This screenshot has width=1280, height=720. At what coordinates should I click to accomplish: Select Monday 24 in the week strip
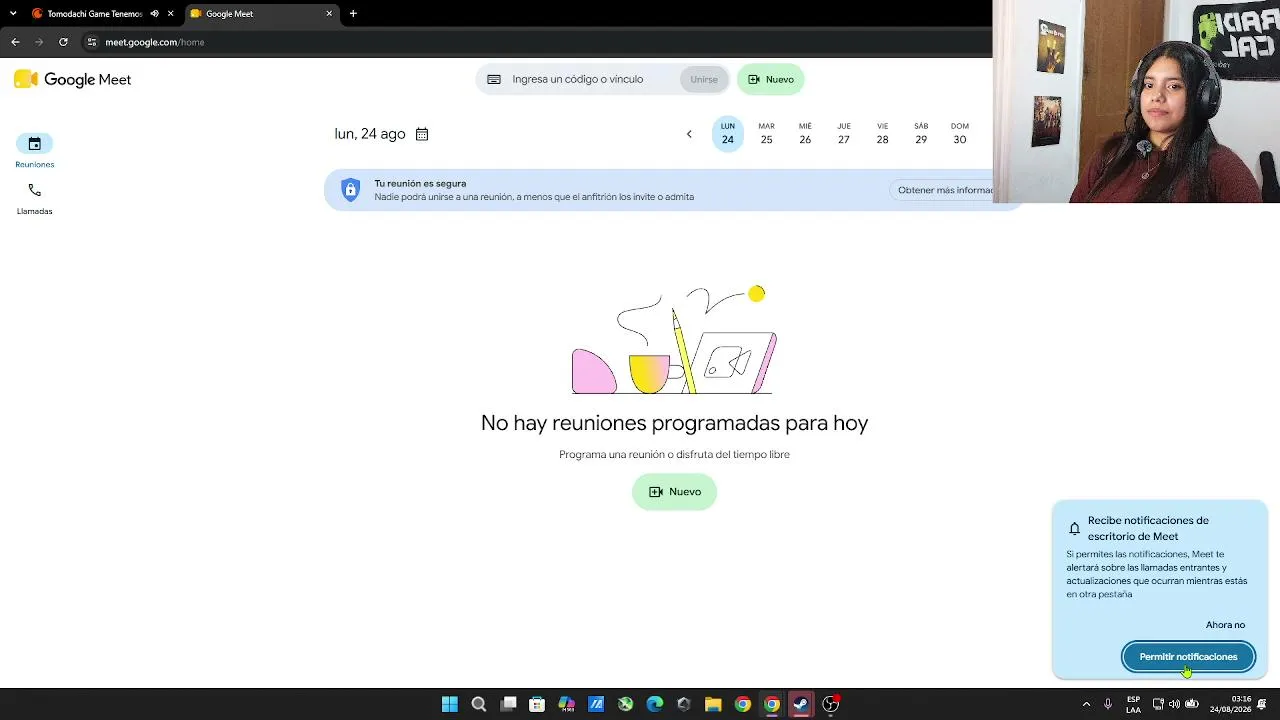[727, 134]
